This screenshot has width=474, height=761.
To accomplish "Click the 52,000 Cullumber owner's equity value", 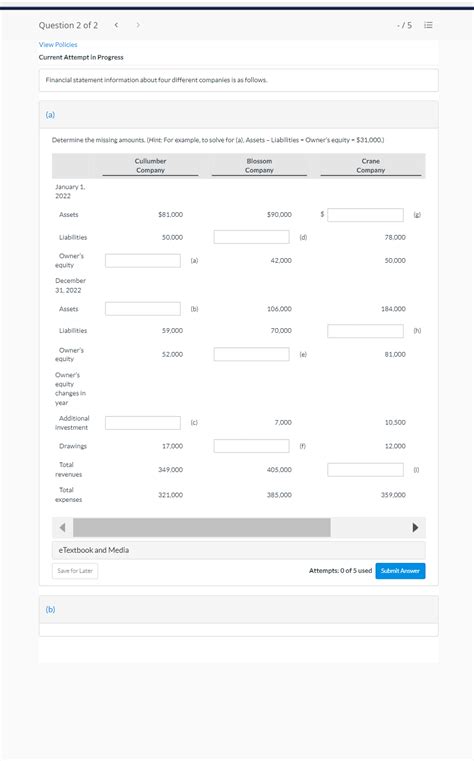I will 172,354.
